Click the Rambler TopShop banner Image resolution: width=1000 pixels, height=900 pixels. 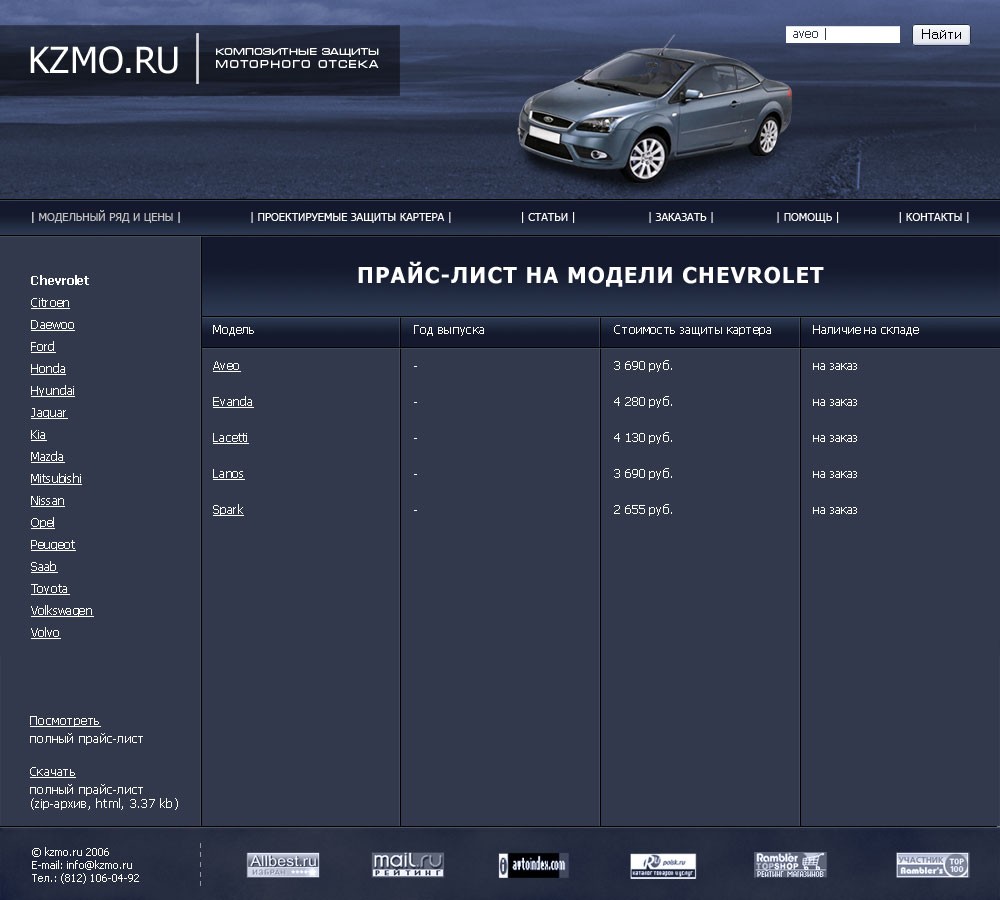pos(790,865)
